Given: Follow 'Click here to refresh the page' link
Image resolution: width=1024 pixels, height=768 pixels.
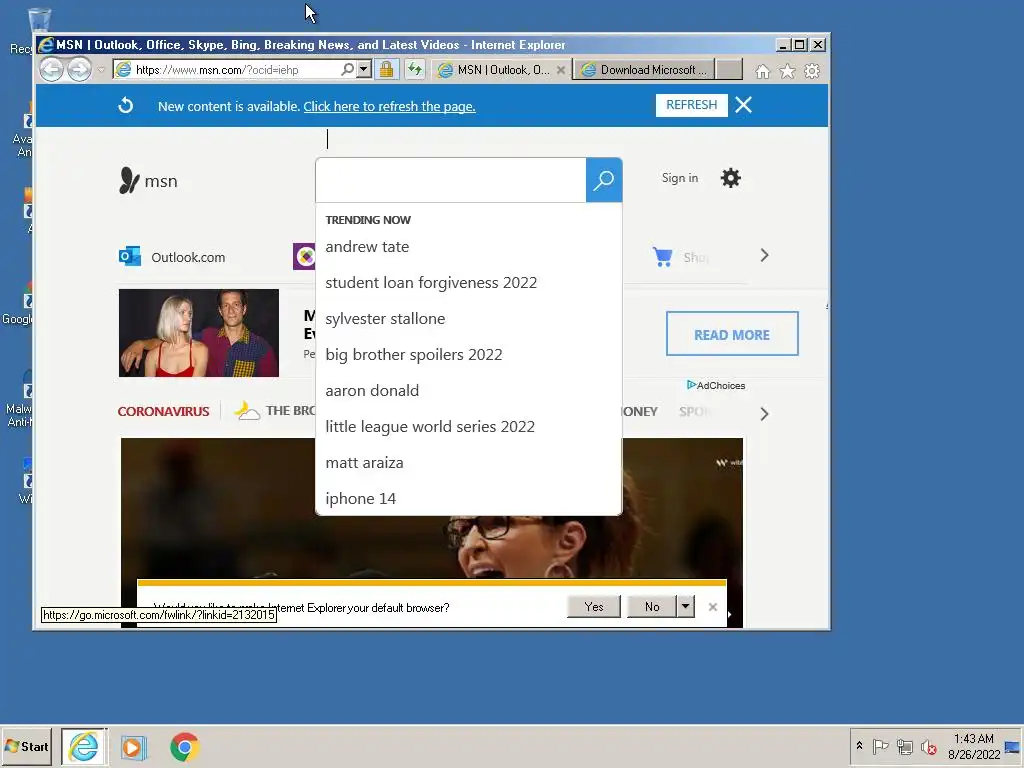Looking at the screenshot, I should 389,106.
